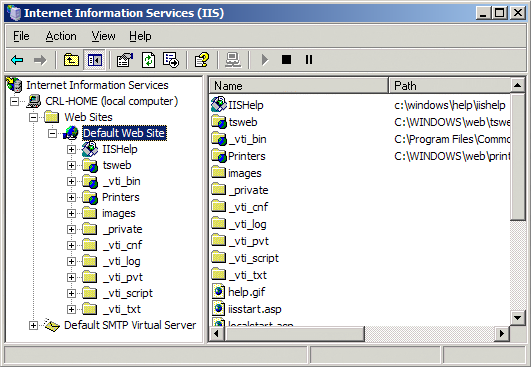This screenshot has height=367, width=531.
Task: Click the Help question mark icon
Action: tap(202, 60)
